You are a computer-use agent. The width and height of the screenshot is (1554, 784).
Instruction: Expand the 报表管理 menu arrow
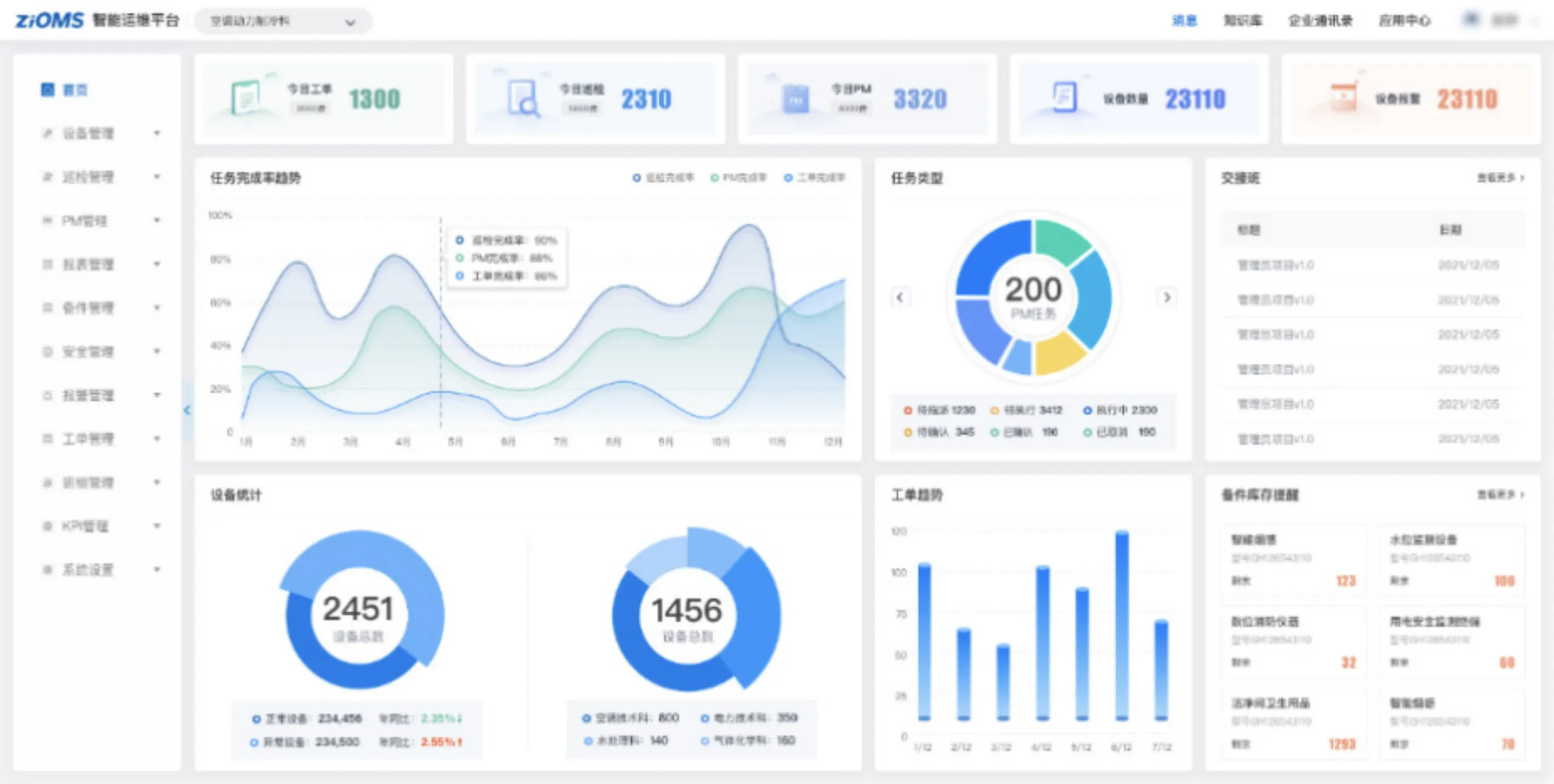[x=157, y=265]
